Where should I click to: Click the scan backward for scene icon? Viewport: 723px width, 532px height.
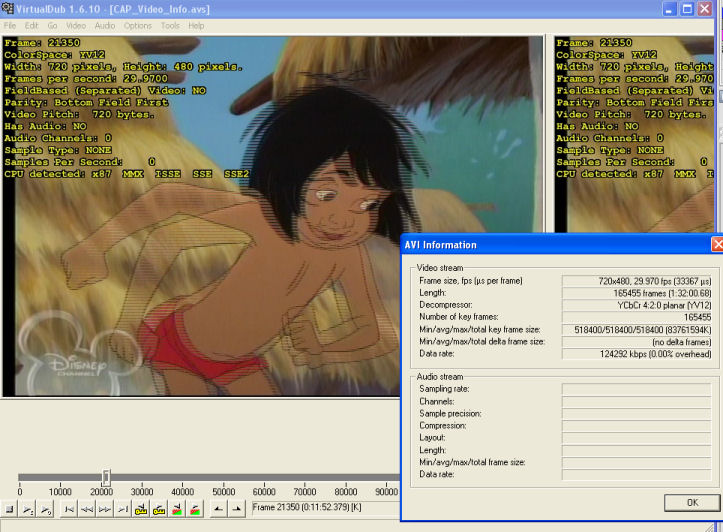click(177, 509)
